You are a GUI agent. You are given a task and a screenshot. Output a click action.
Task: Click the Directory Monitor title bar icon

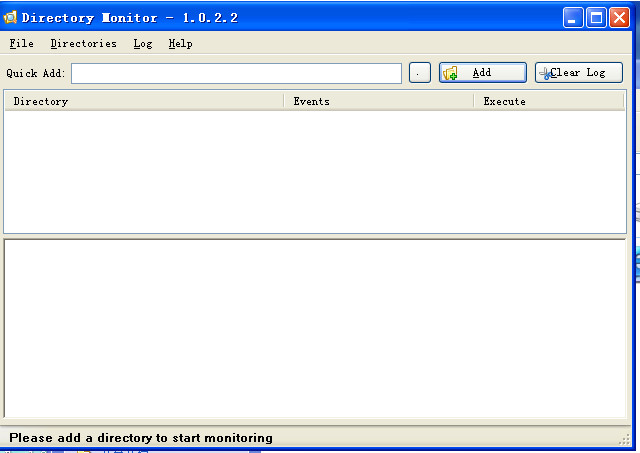click(10, 18)
